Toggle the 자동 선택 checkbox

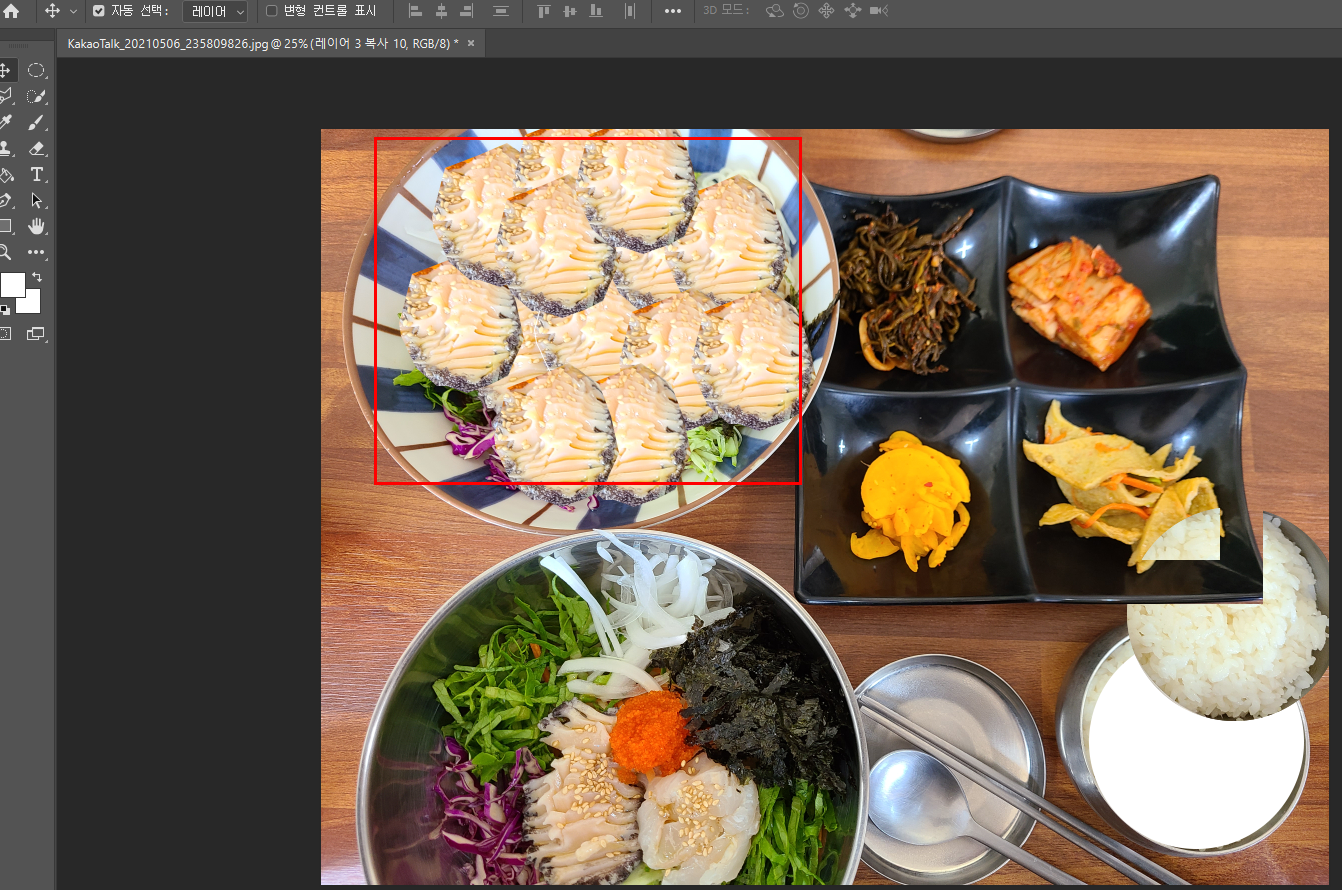[x=98, y=11]
